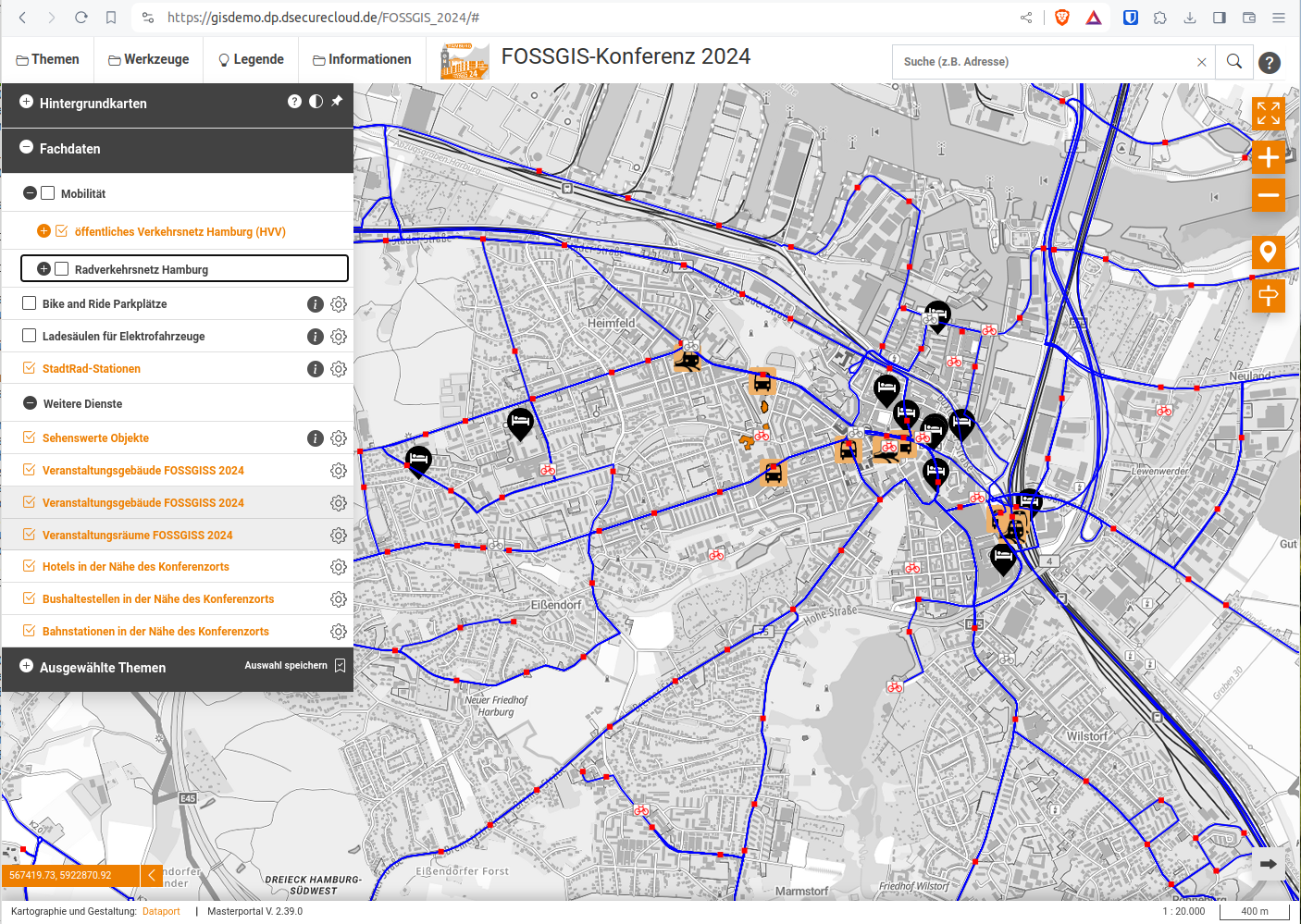Uncheck the Sehenswerte Objekte layer

(x=30, y=437)
